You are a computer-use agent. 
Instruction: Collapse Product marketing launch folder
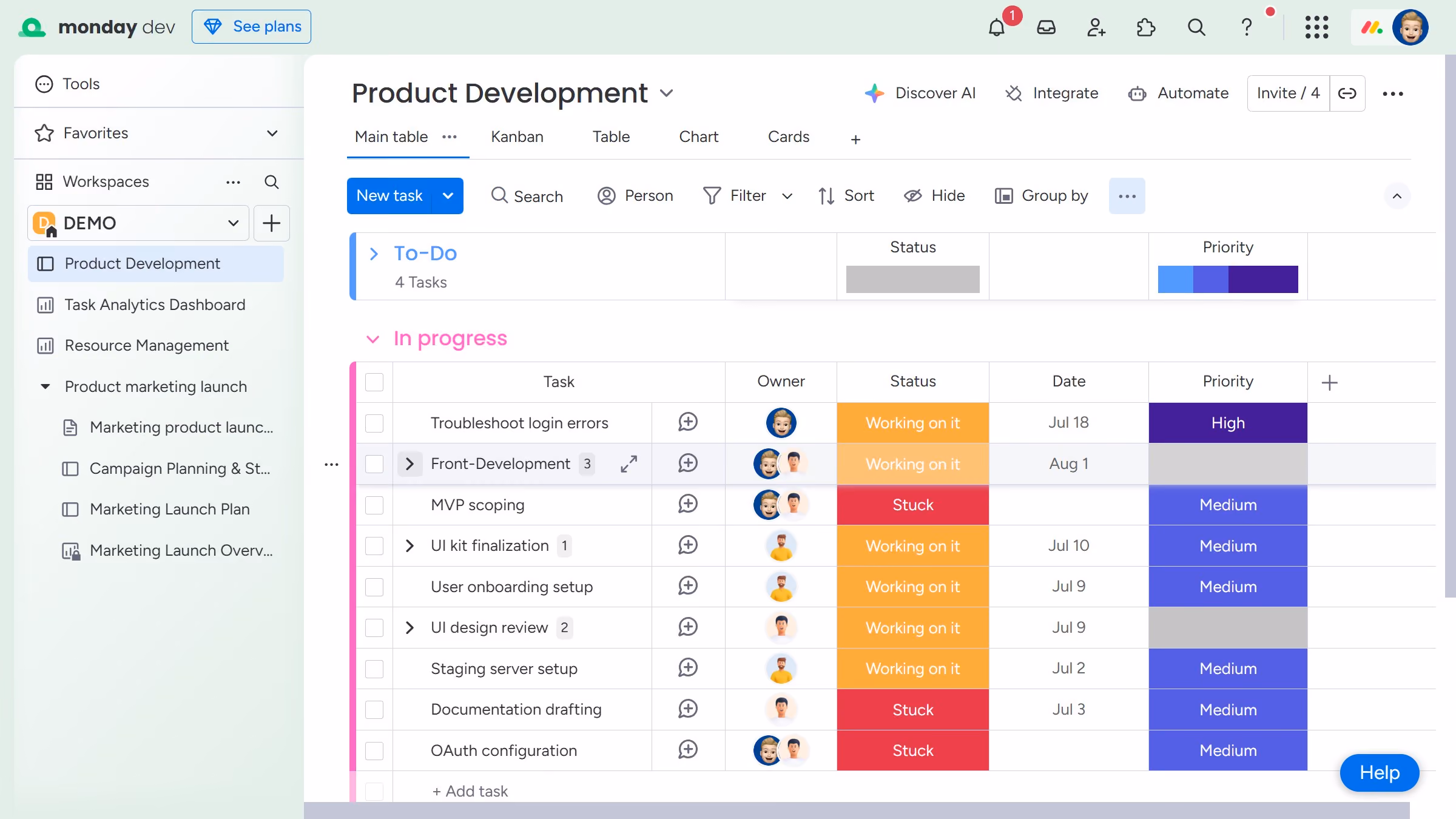45,386
